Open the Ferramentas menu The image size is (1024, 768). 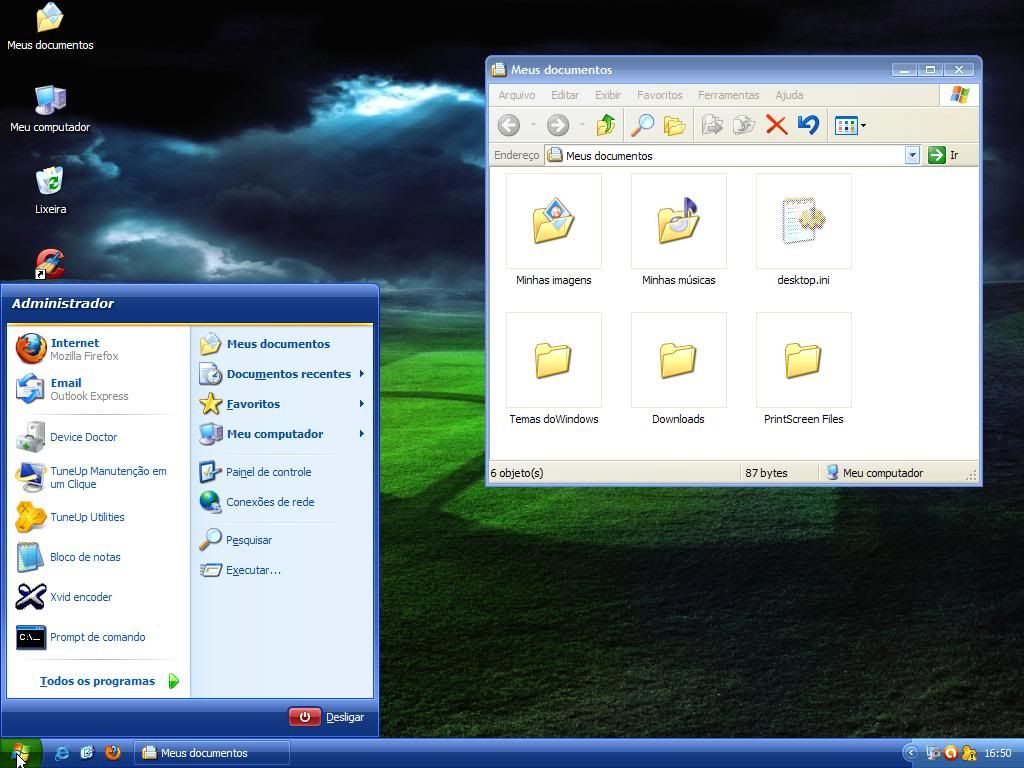pyautogui.click(x=728, y=95)
